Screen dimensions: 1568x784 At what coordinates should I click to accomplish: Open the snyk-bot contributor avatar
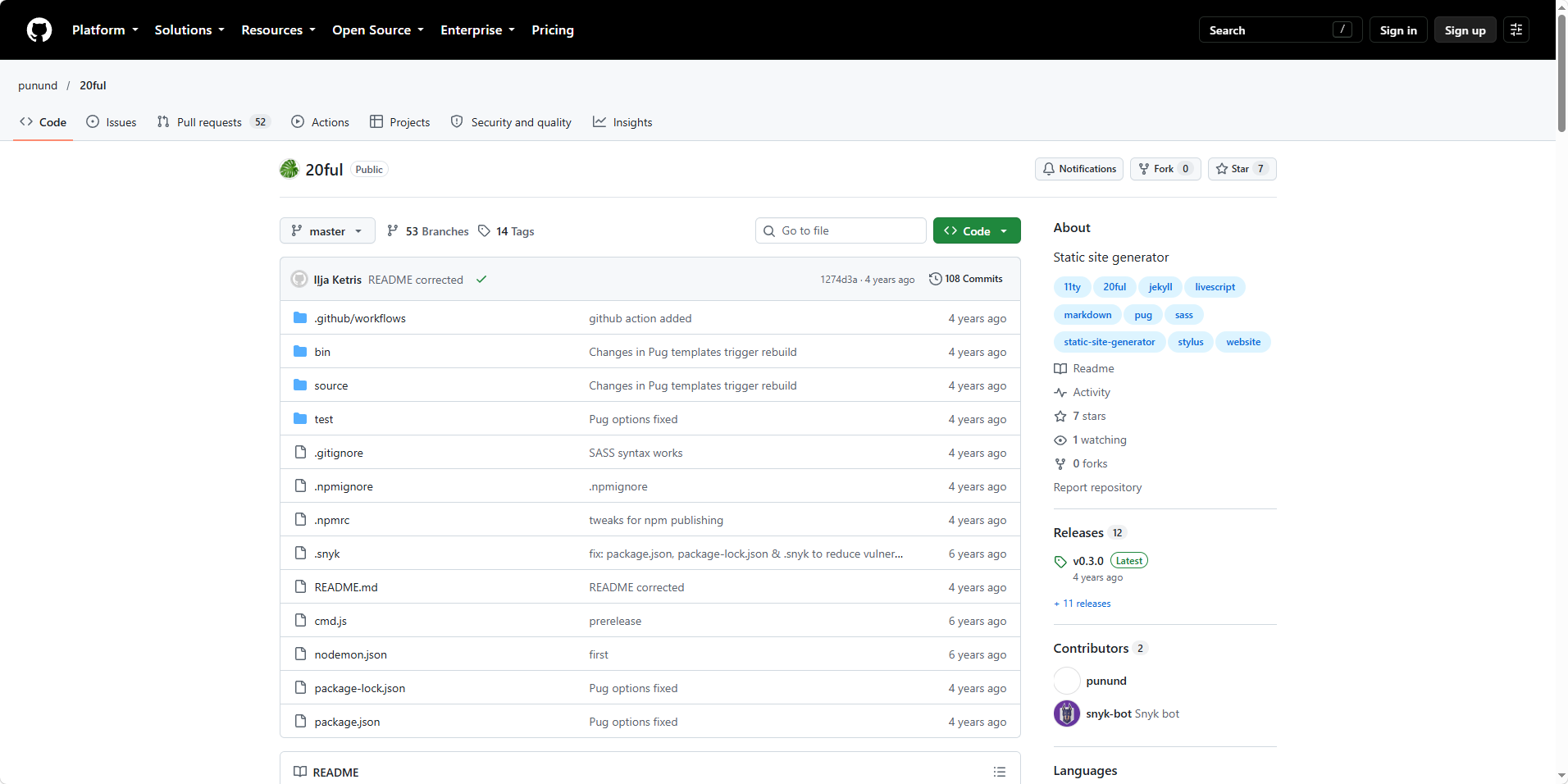1066,713
